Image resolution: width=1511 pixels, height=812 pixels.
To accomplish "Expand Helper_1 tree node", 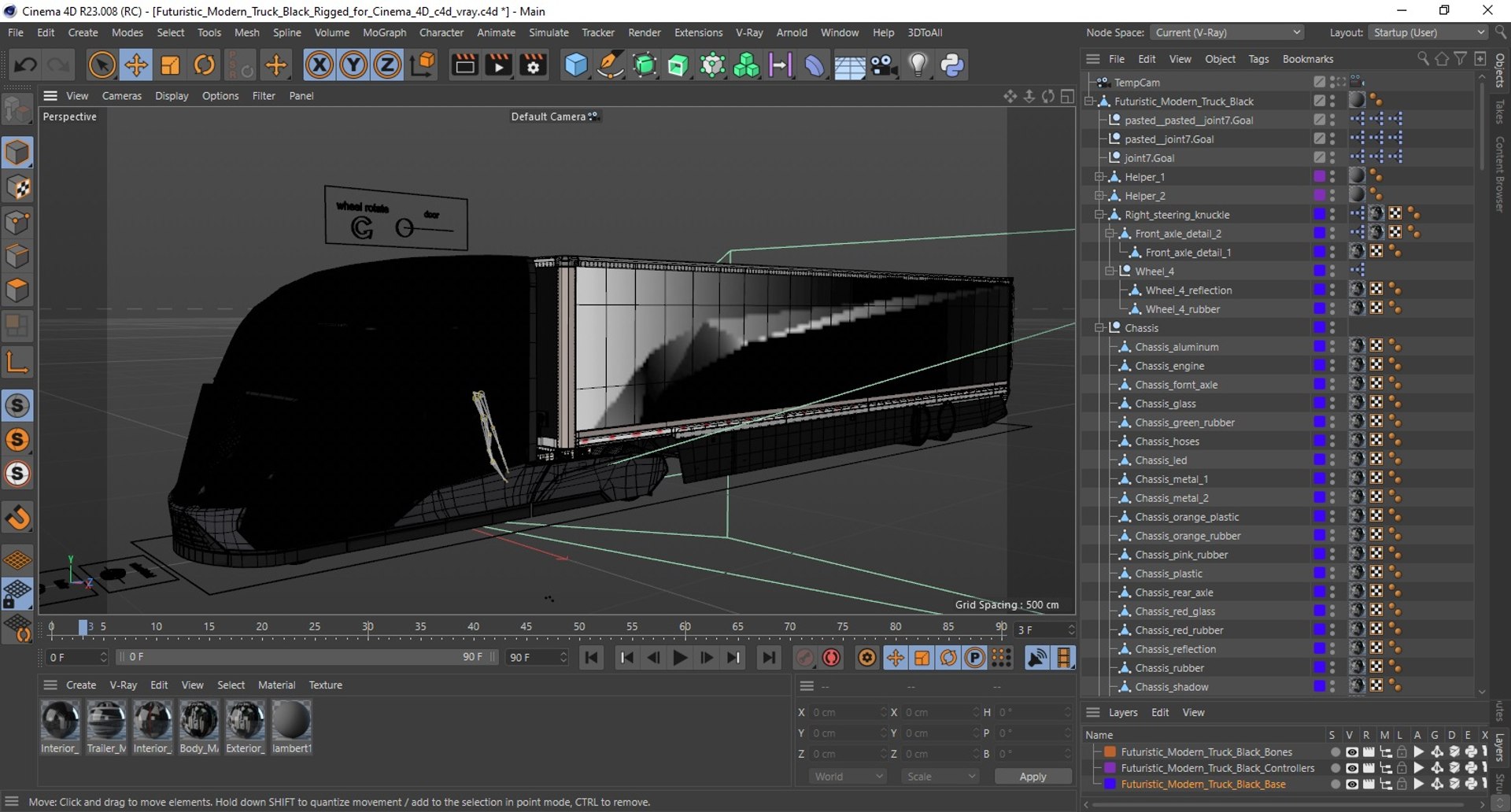I will coord(1099,177).
